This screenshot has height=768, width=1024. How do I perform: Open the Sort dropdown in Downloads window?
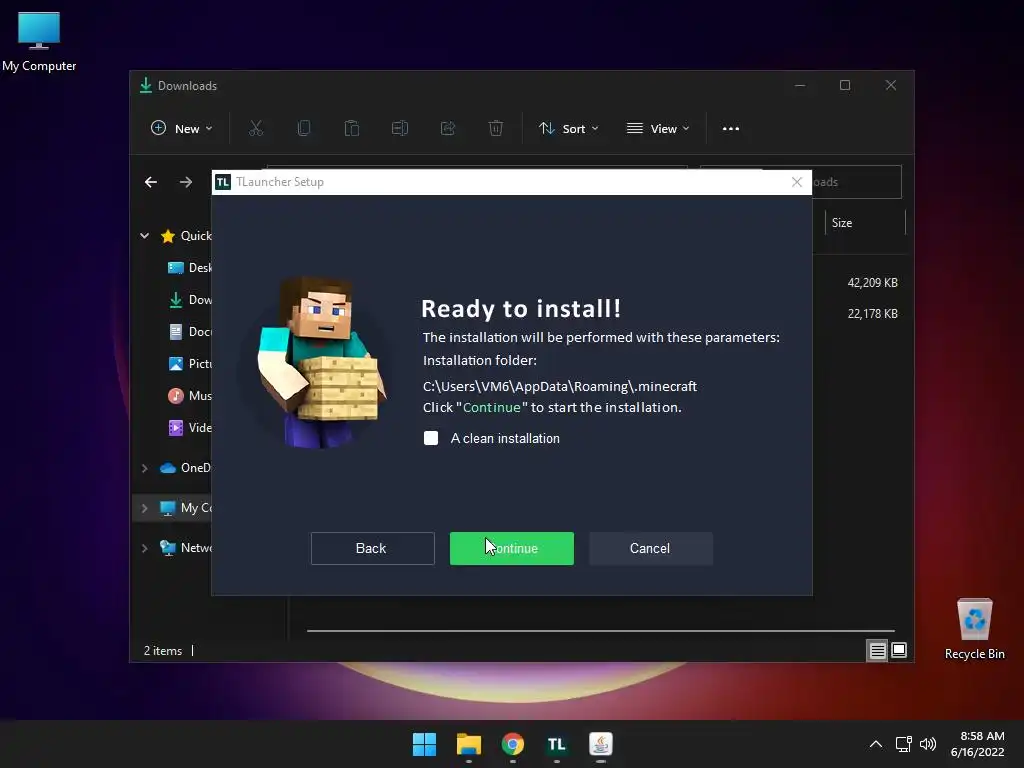click(x=568, y=129)
